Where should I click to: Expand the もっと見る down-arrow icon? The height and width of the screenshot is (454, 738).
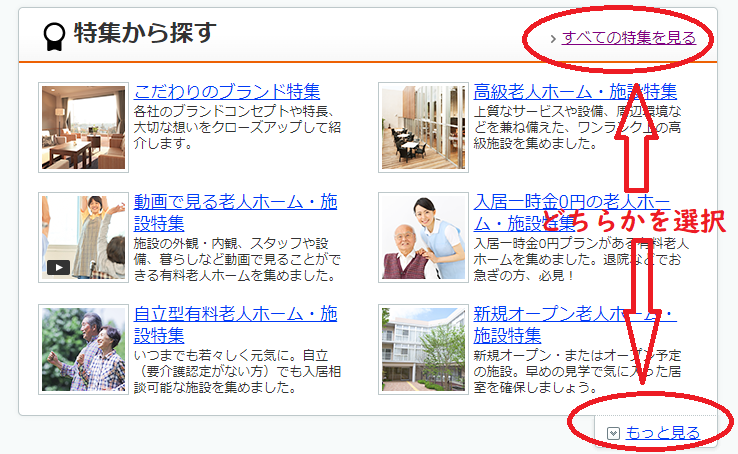pos(613,433)
